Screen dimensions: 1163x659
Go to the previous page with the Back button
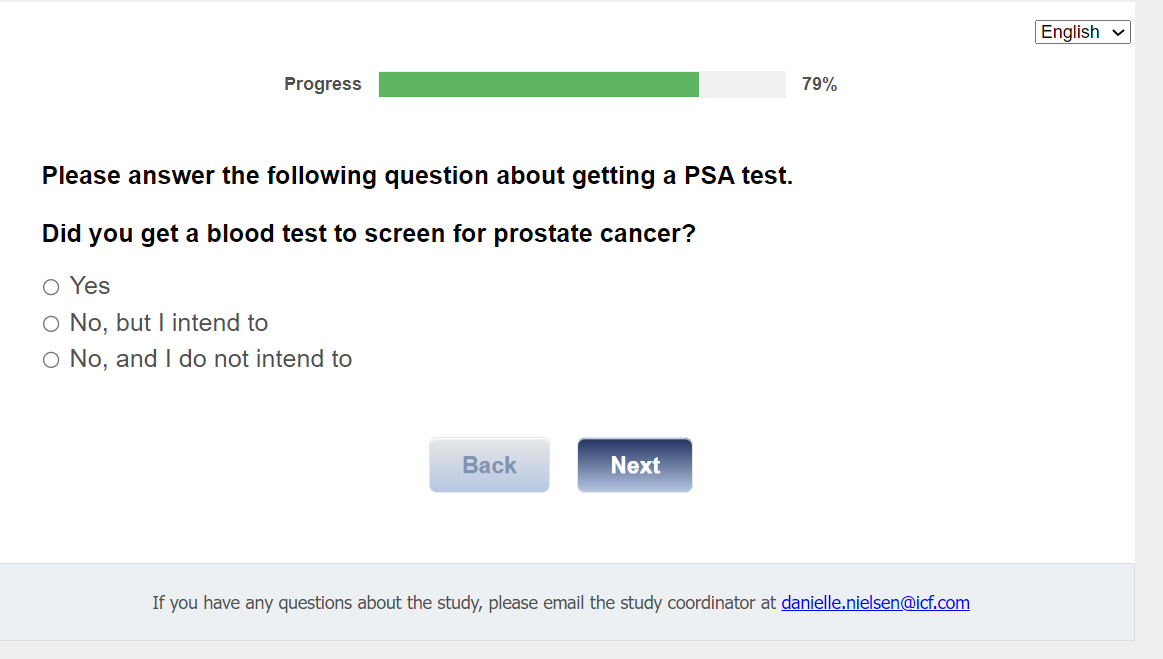(489, 465)
